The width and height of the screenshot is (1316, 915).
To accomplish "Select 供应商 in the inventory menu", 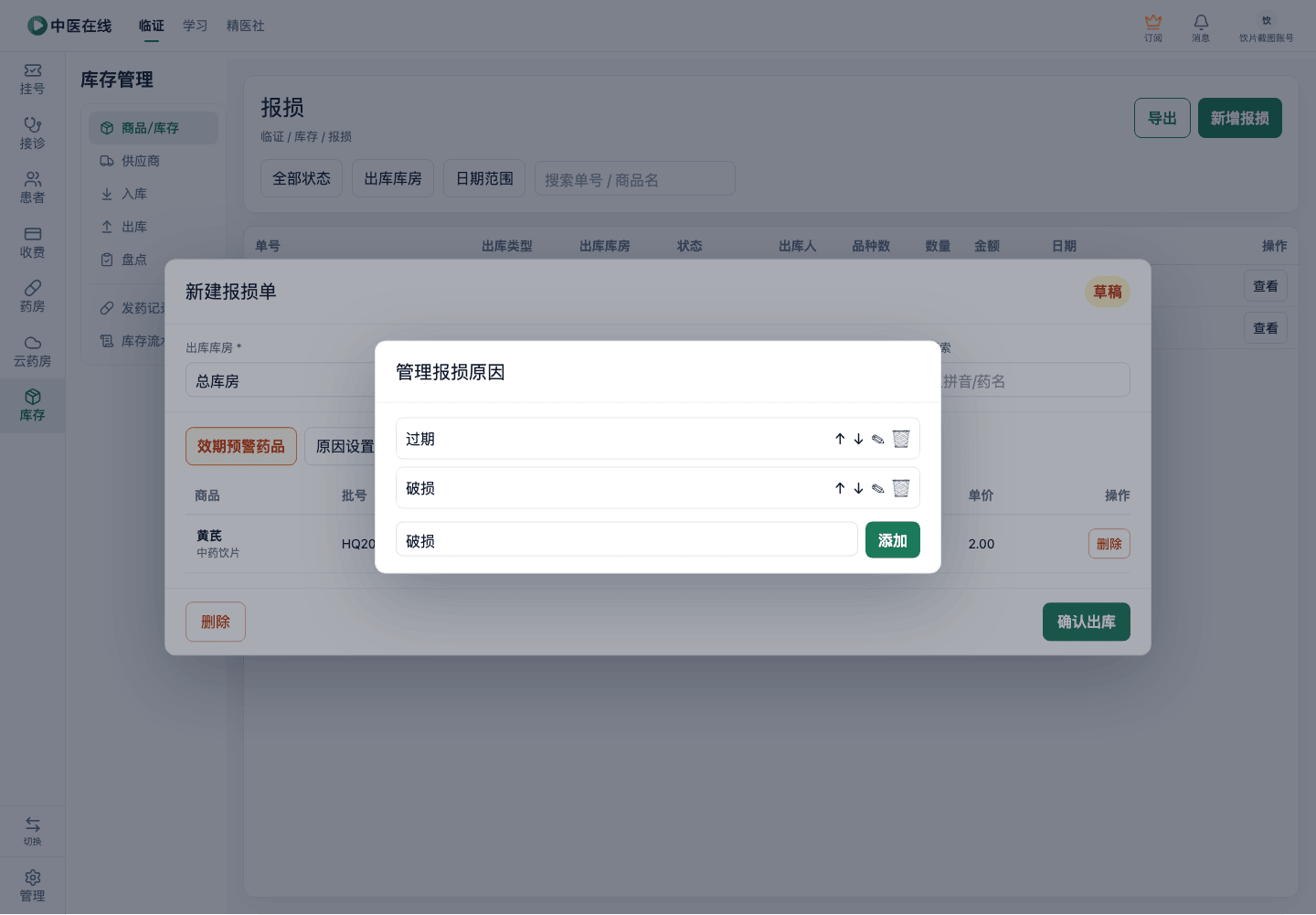I will [x=154, y=161].
